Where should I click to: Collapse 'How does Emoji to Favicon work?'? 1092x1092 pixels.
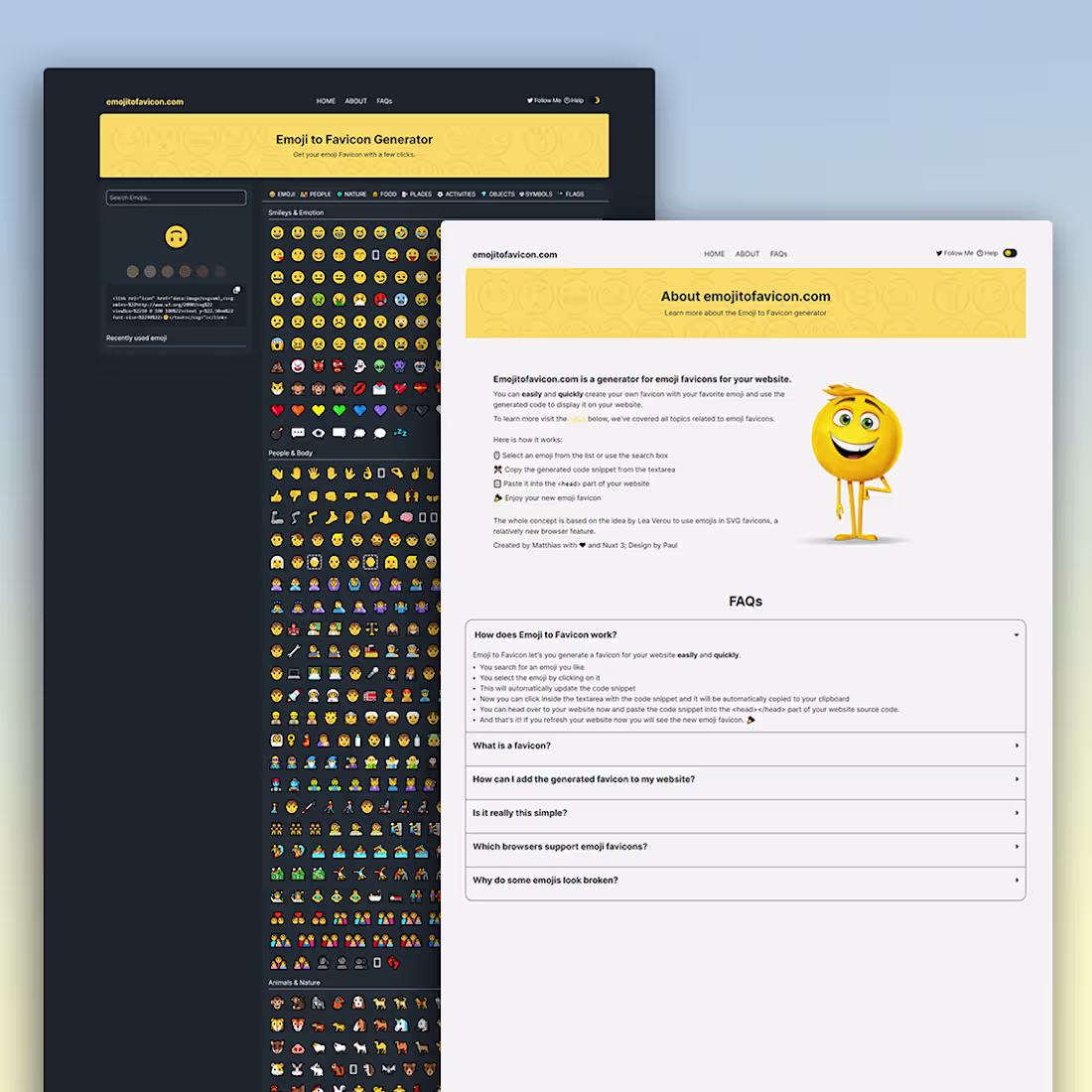746,634
